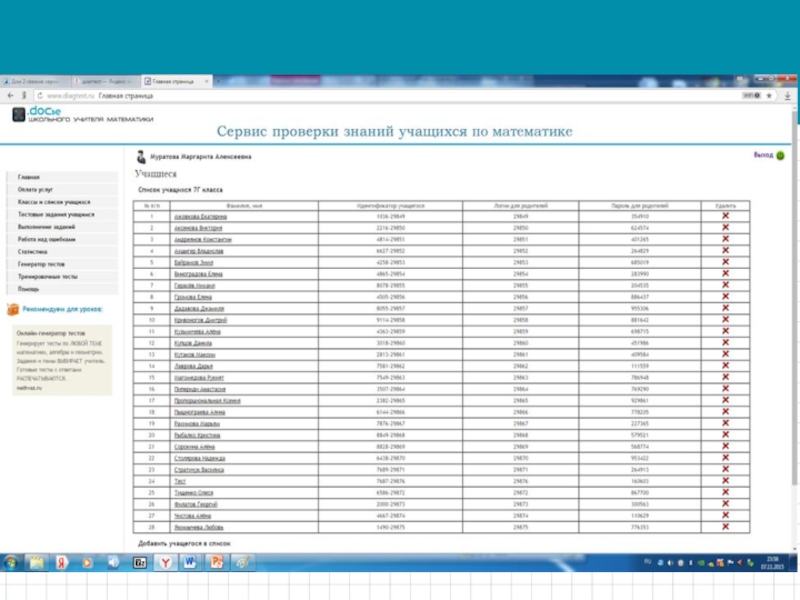This screenshot has height=600, width=800.
Task: Reload page with browser refresh icon
Action: (x=40, y=95)
